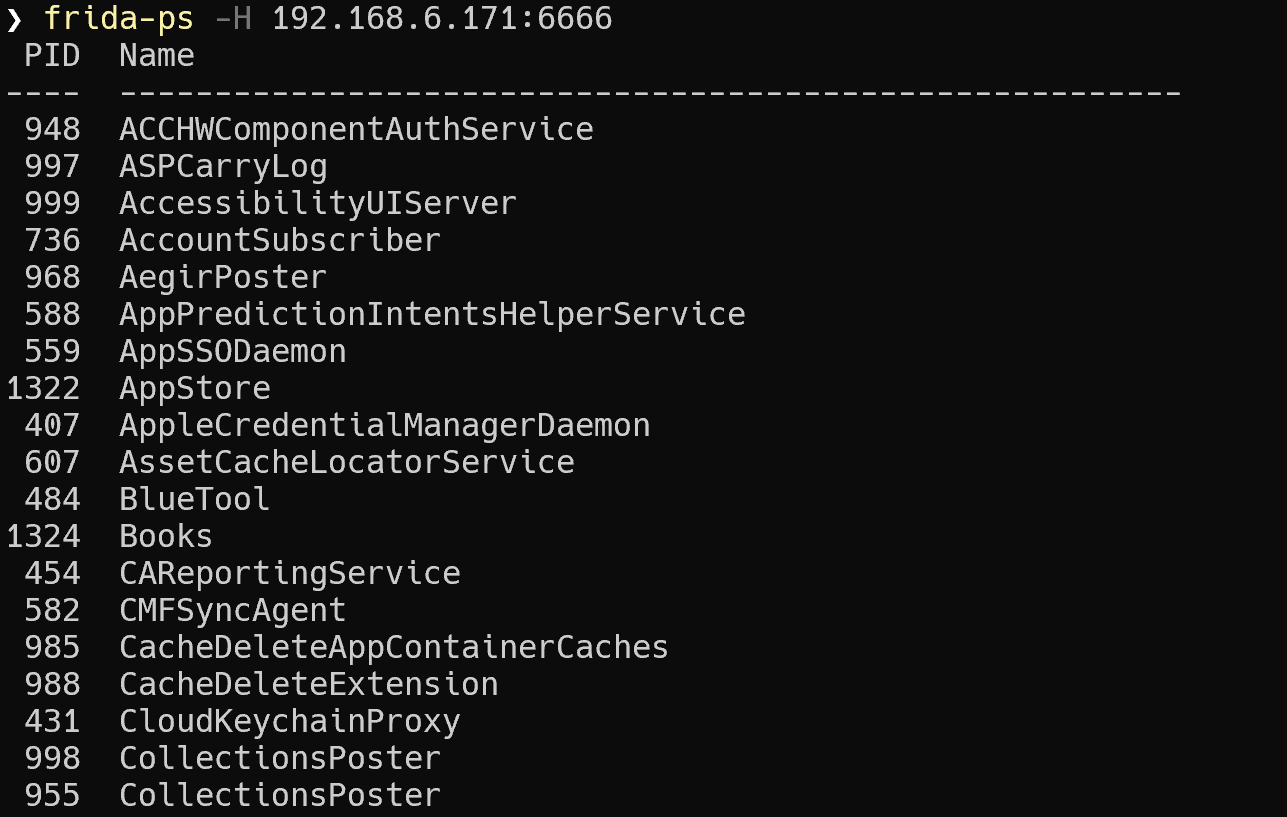
Task: Click PID 1324 beside Books
Action: point(43,536)
